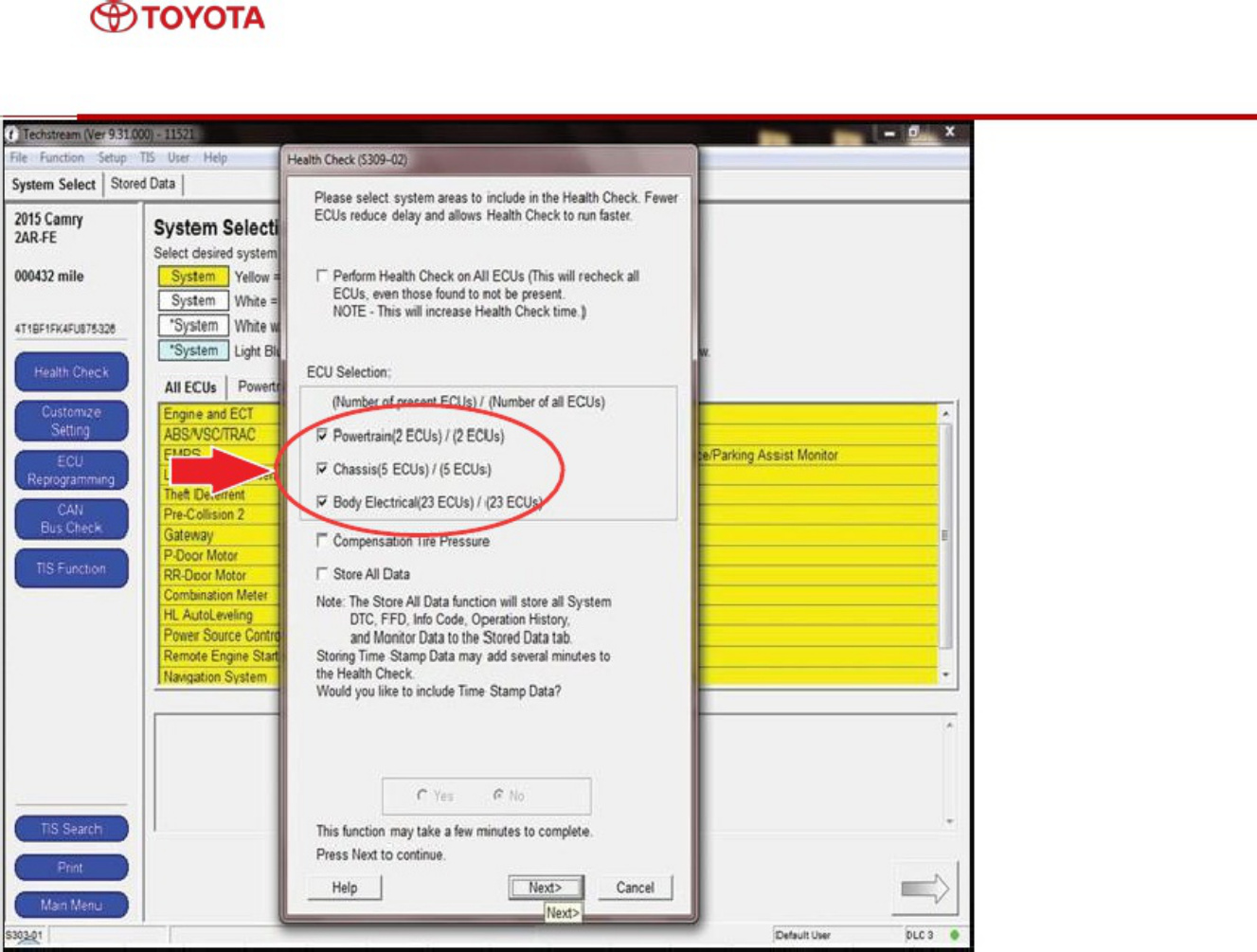Click the Help button in the dialog
1257x952 pixels.
345,888
